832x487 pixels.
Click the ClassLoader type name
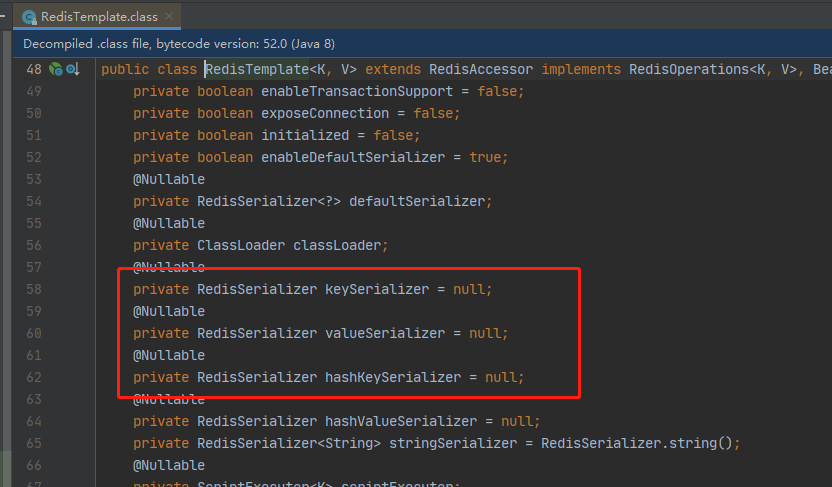tap(241, 246)
